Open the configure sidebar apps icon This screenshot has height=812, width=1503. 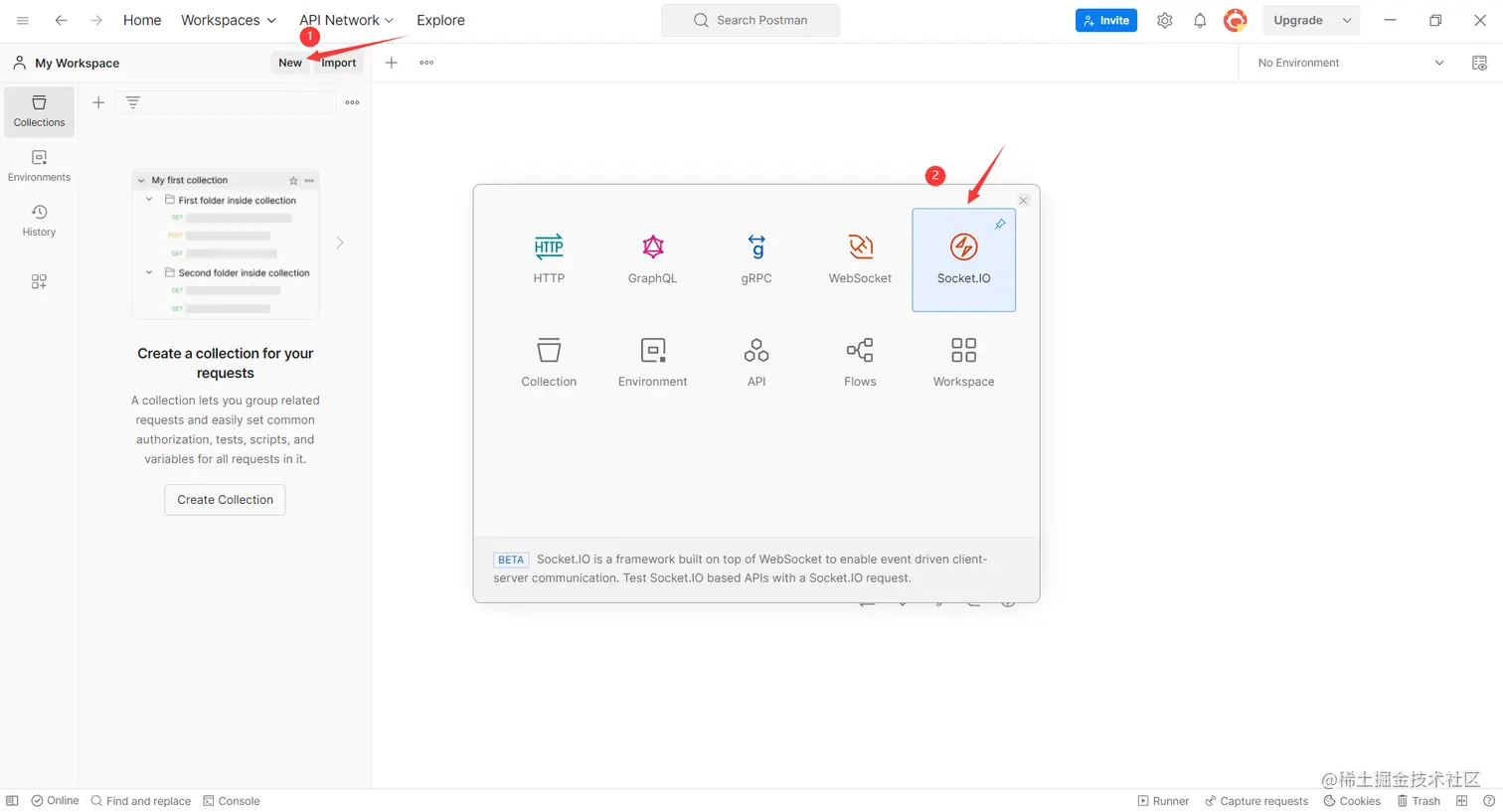(x=39, y=281)
